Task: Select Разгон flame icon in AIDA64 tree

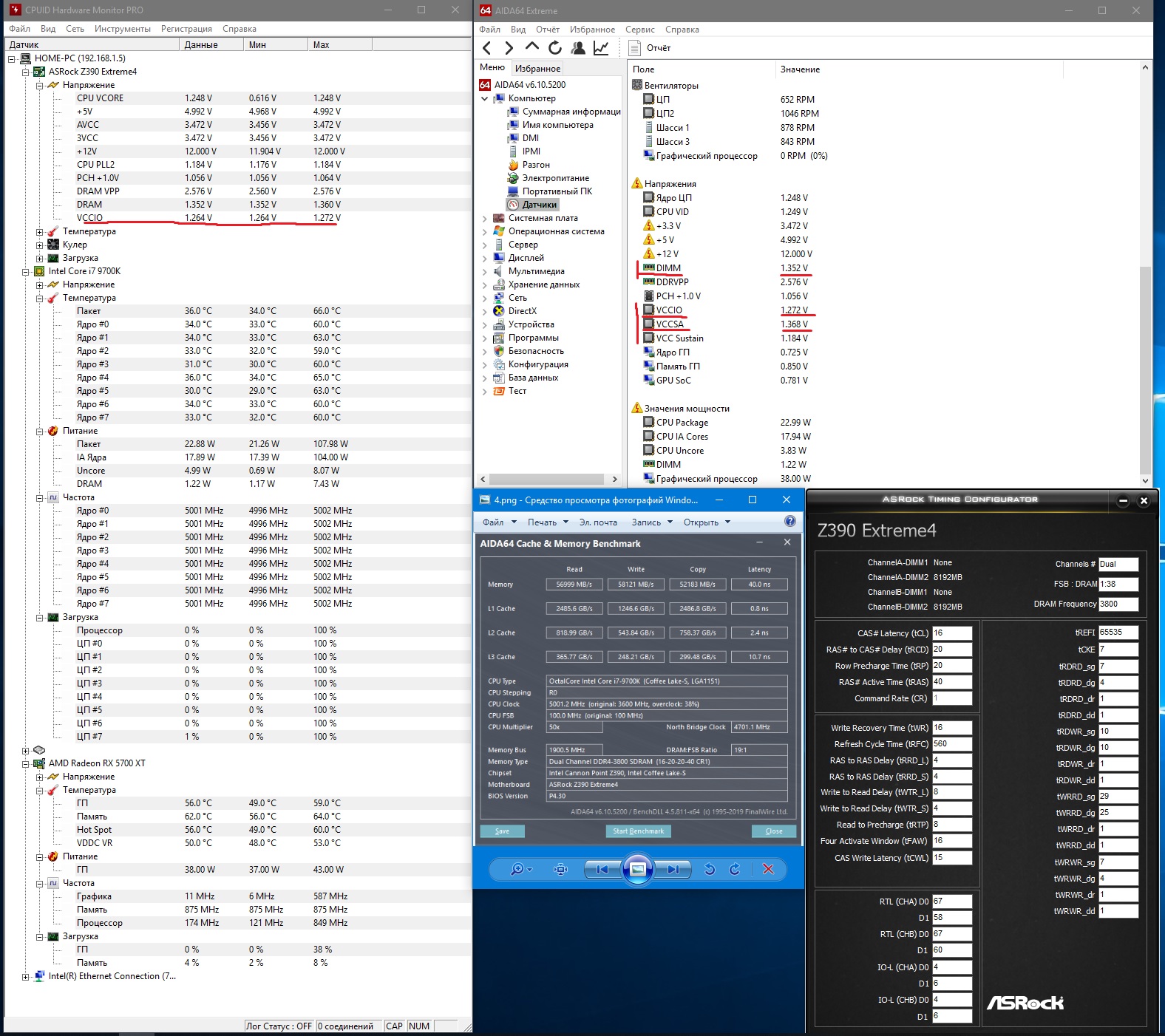Action: tap(513, 165)
